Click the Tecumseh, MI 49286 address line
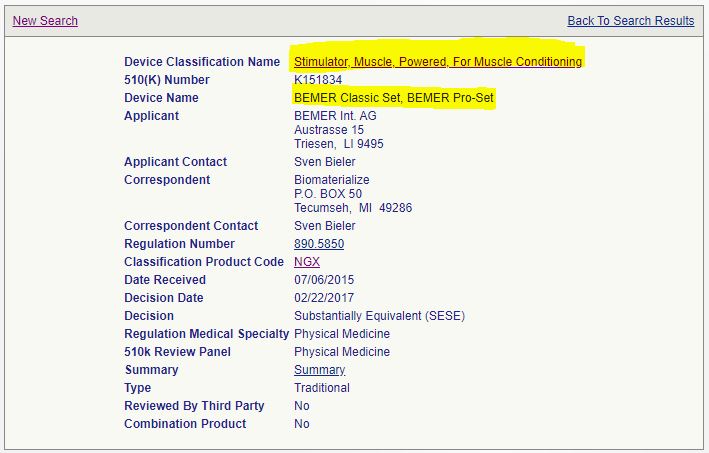Screen dimensions: 709x453 353,208
